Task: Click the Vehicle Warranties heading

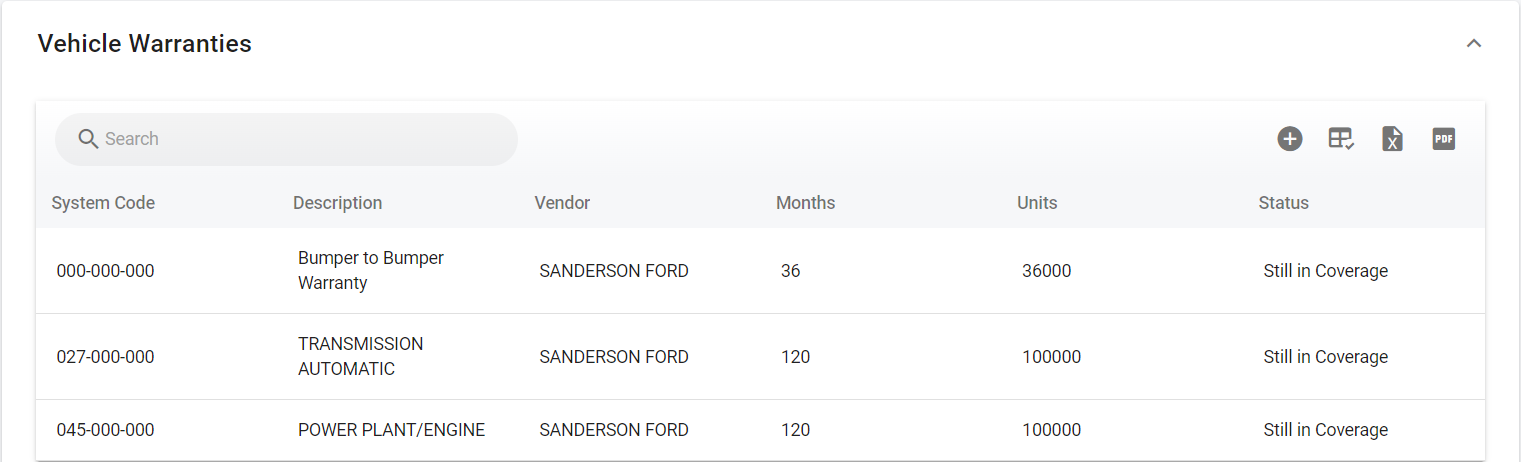Action: point(144,44)
